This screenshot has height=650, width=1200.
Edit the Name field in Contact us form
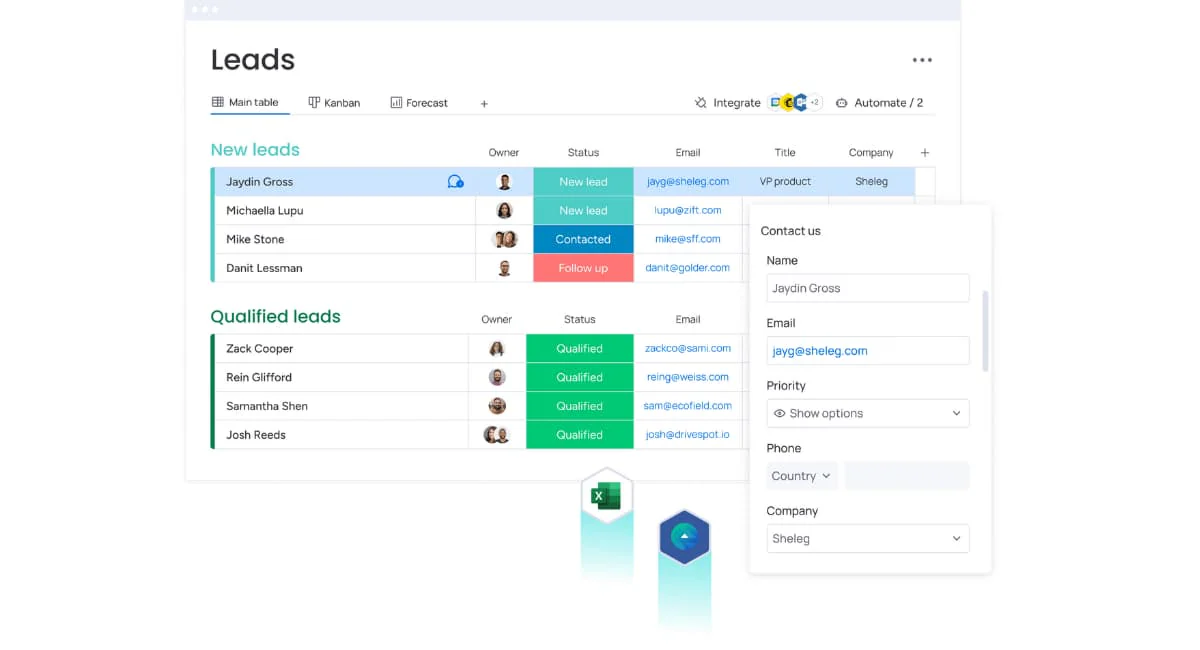(x=868, y=288)
